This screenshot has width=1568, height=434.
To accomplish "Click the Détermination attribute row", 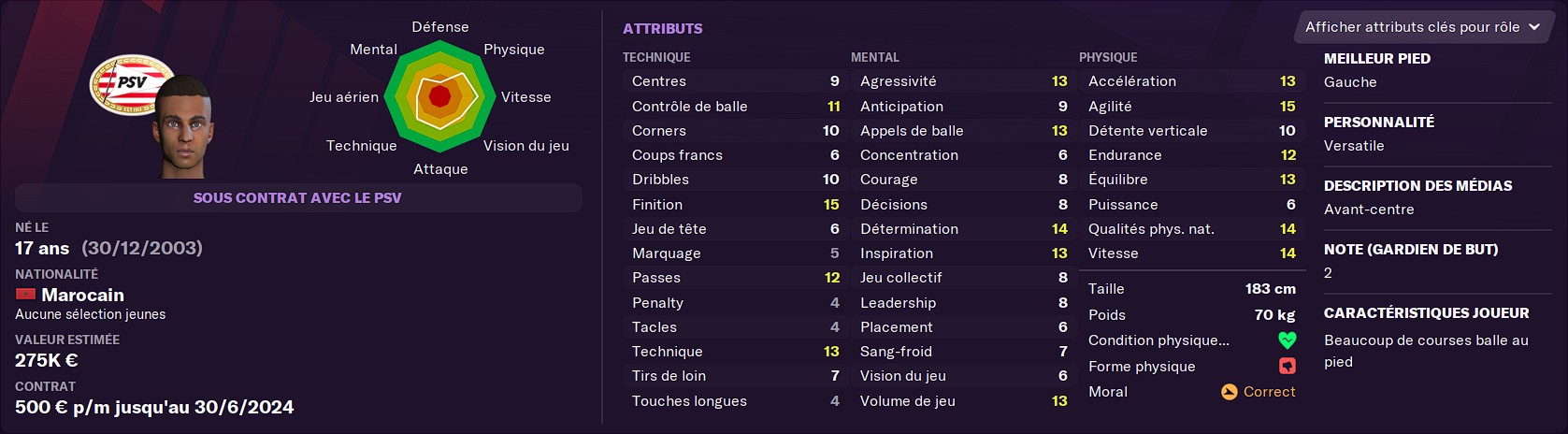I will tap(963, 228).
